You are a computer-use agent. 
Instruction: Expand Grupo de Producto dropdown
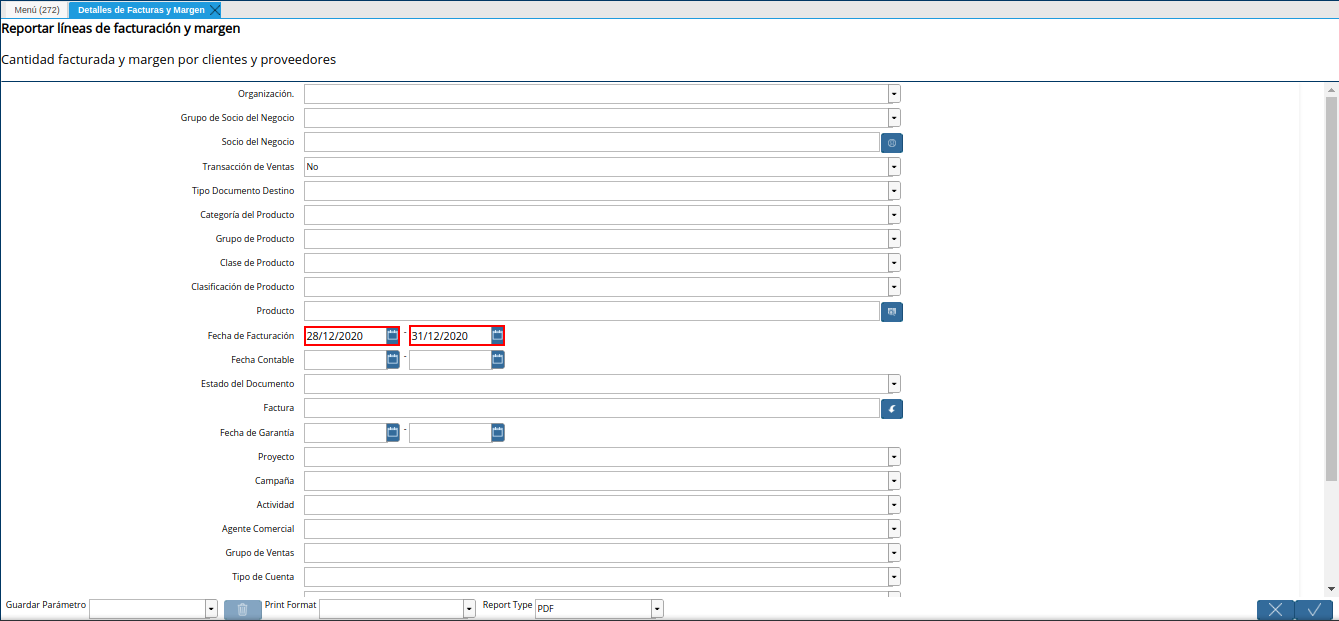pos(894,239)
